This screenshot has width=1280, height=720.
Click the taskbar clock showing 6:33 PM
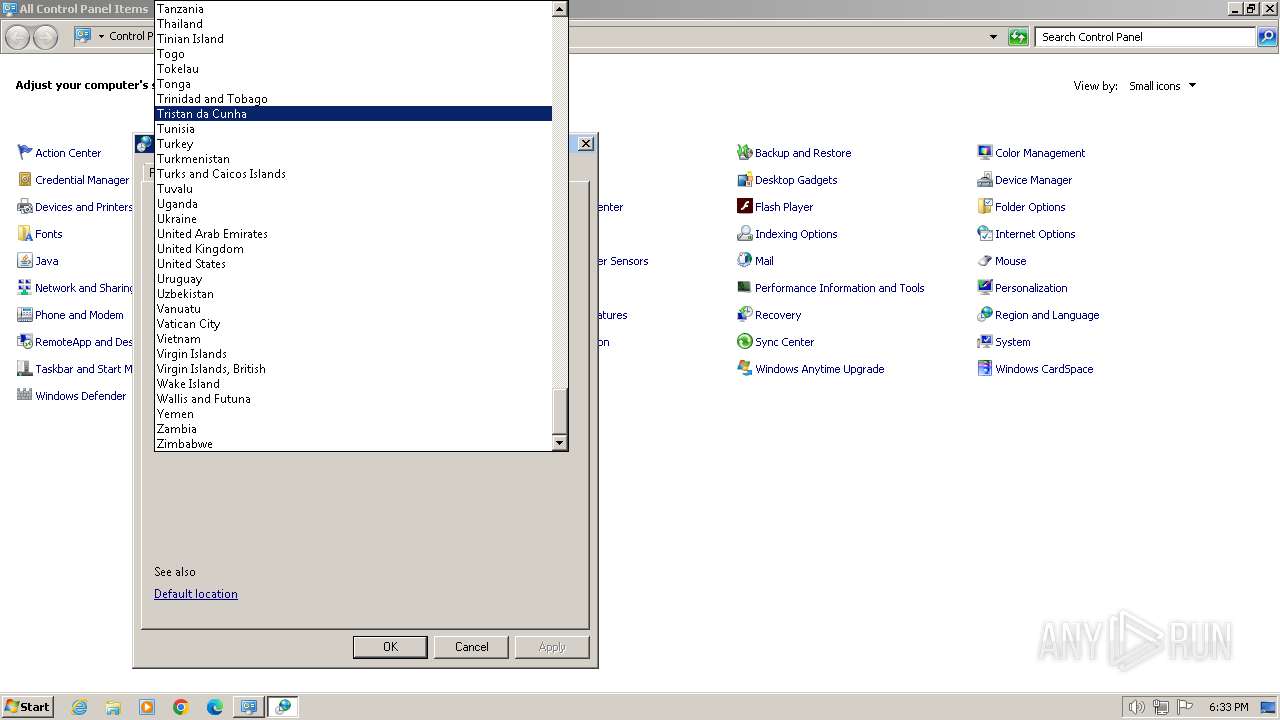pos(1228,707)
